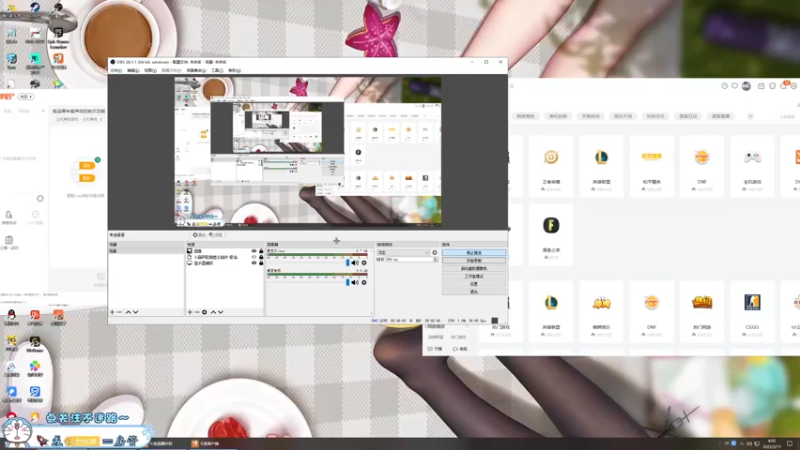Screen dimensions: 800x450
Task: Open OBS Edit menu (编辑)
Action: pos(133,70)
